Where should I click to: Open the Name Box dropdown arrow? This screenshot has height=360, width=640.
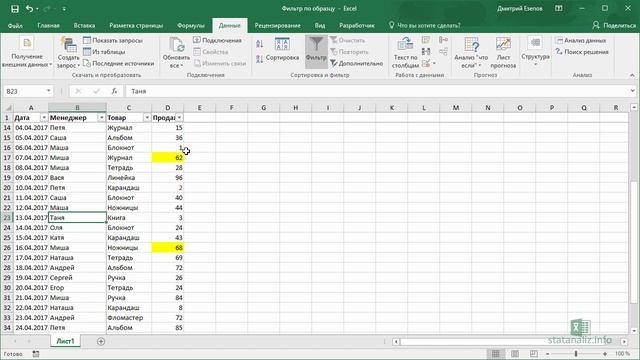[x=49, y=91]
